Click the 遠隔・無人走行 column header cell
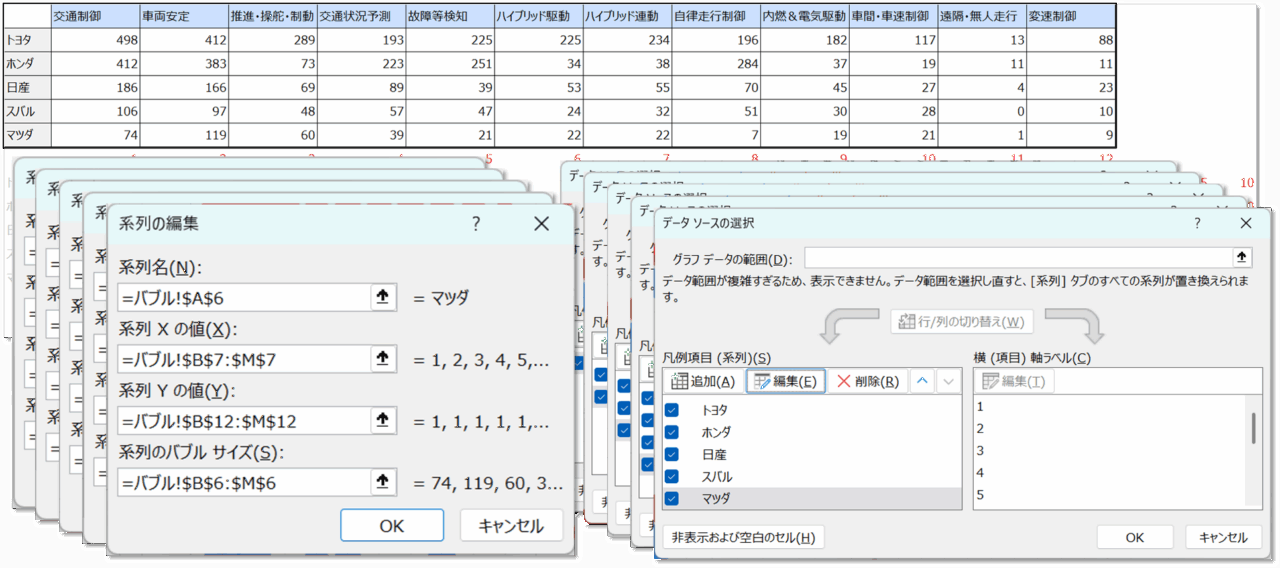Viewport: 1280px width, 568px height. (983, 17)
